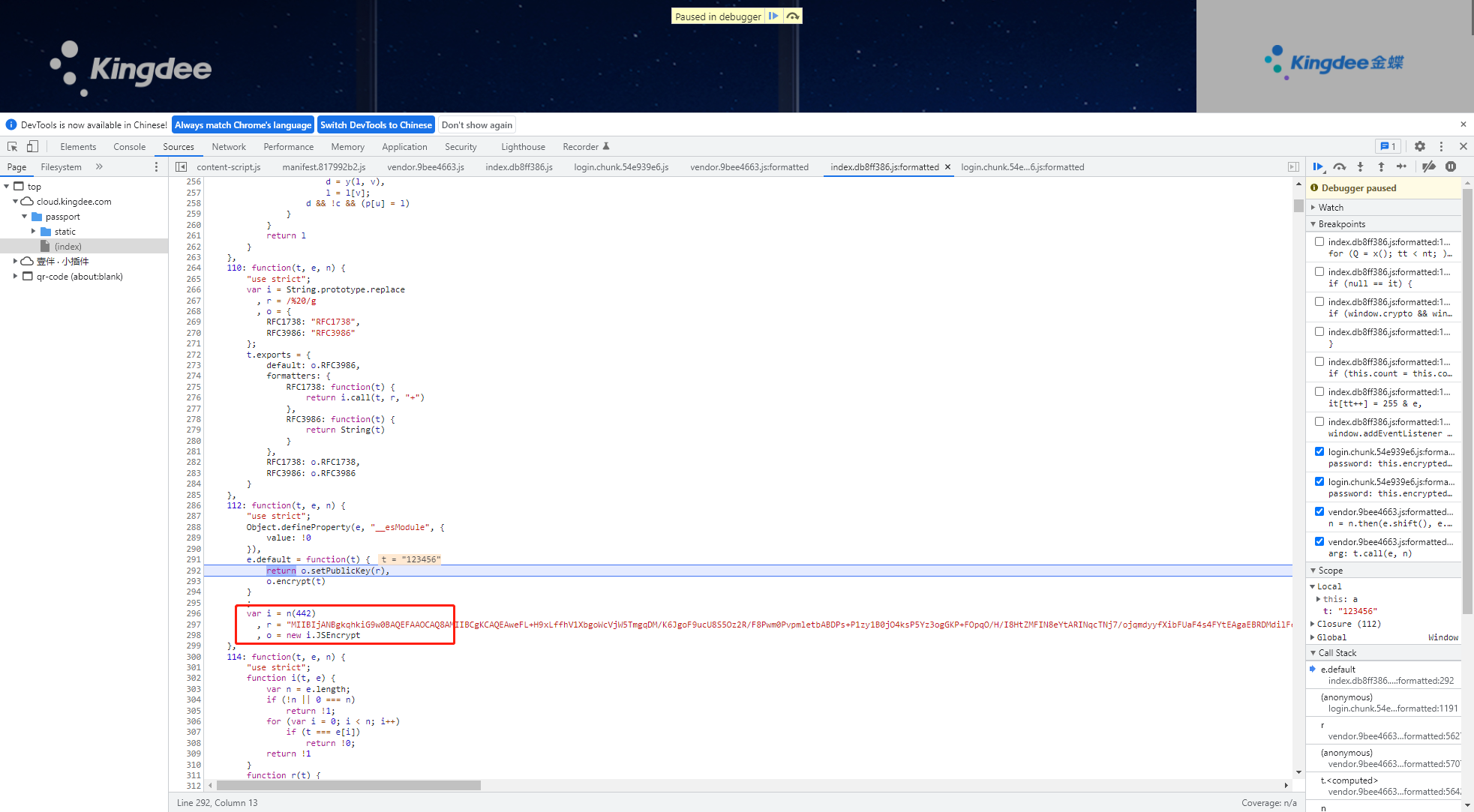Open the vendor.9bee4663.js:formatted file tab
1474x812 pixels.
[749, 167]
